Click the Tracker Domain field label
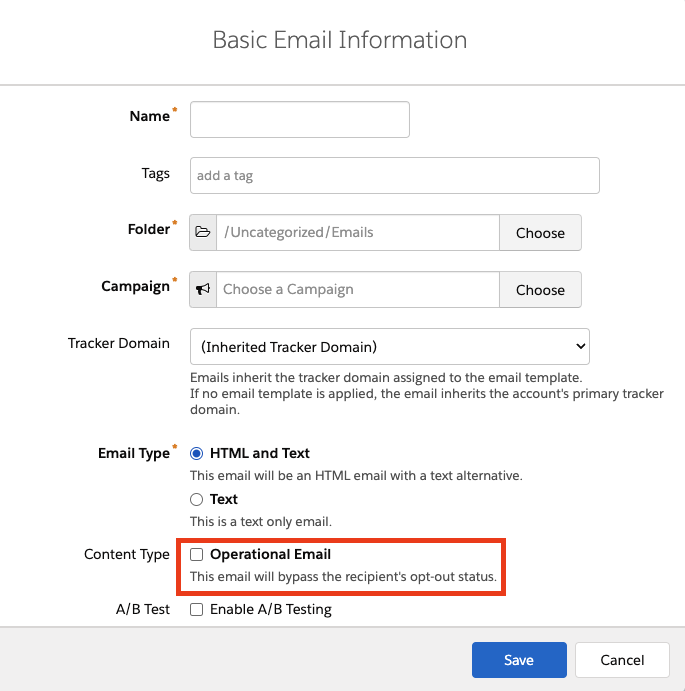 click(x=119, y=343)
